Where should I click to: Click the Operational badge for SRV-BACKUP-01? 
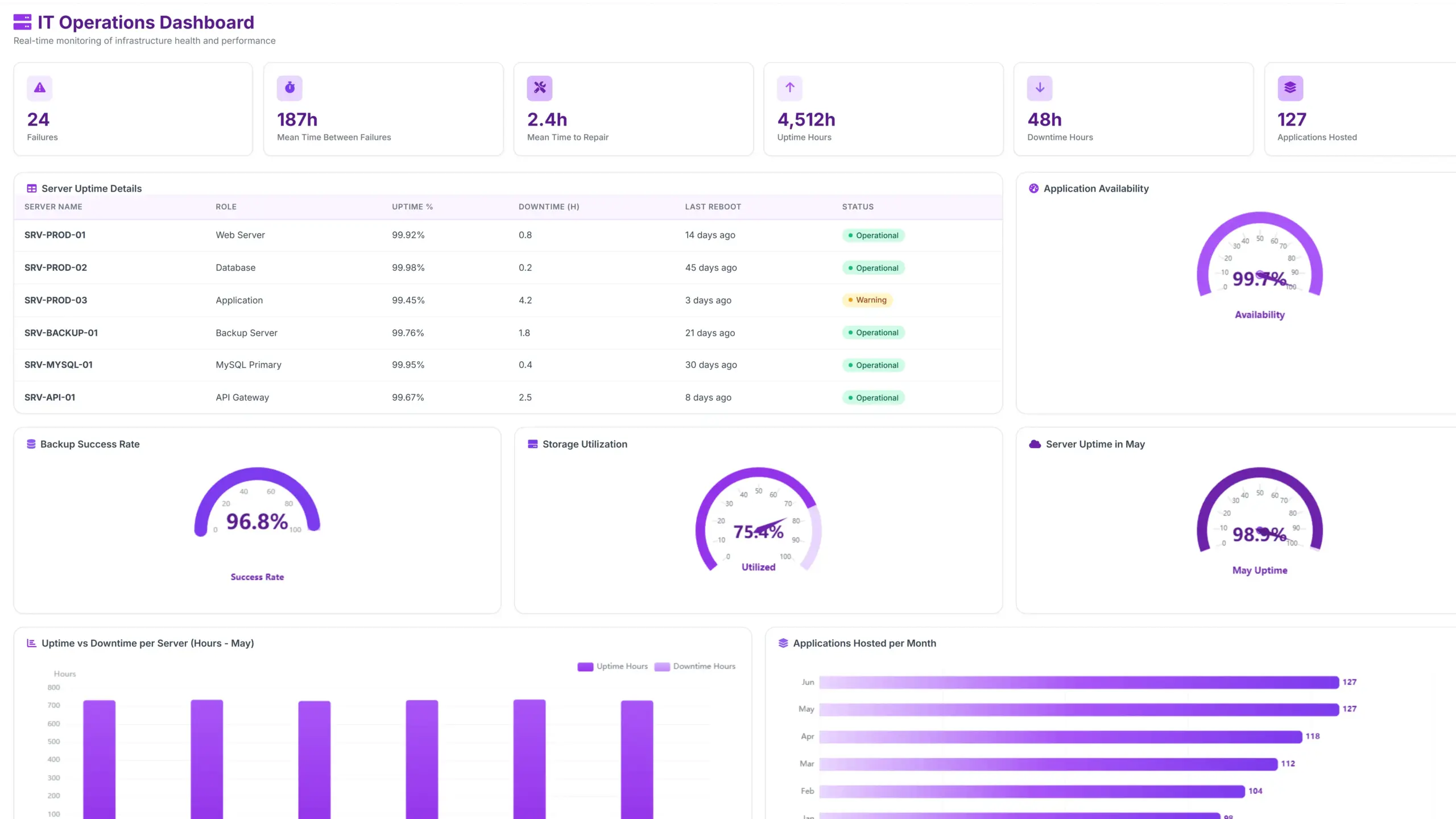point(873,333)
